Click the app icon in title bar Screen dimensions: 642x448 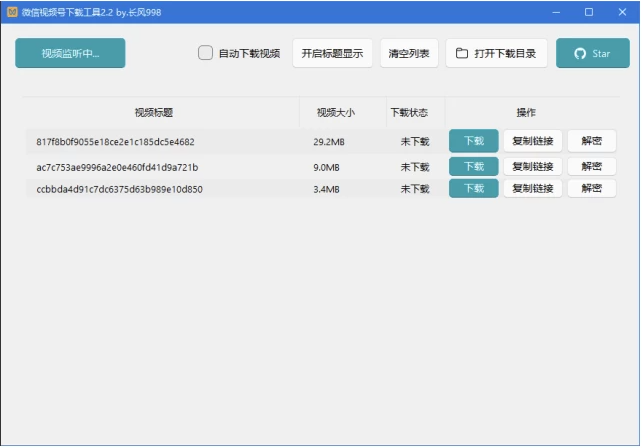(x=11, y=12)
